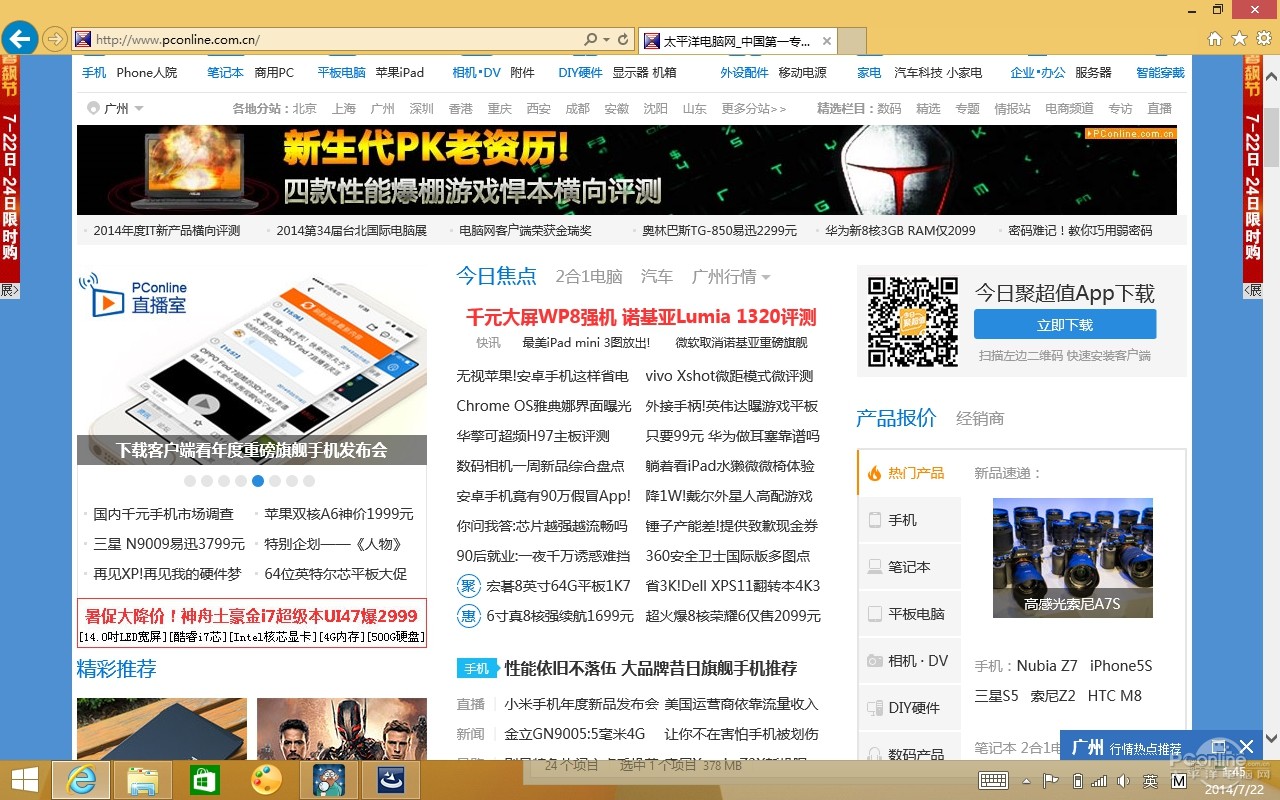Click the QR code image
The height and width of the screenshot is (800, 1280).
[912, 322]
